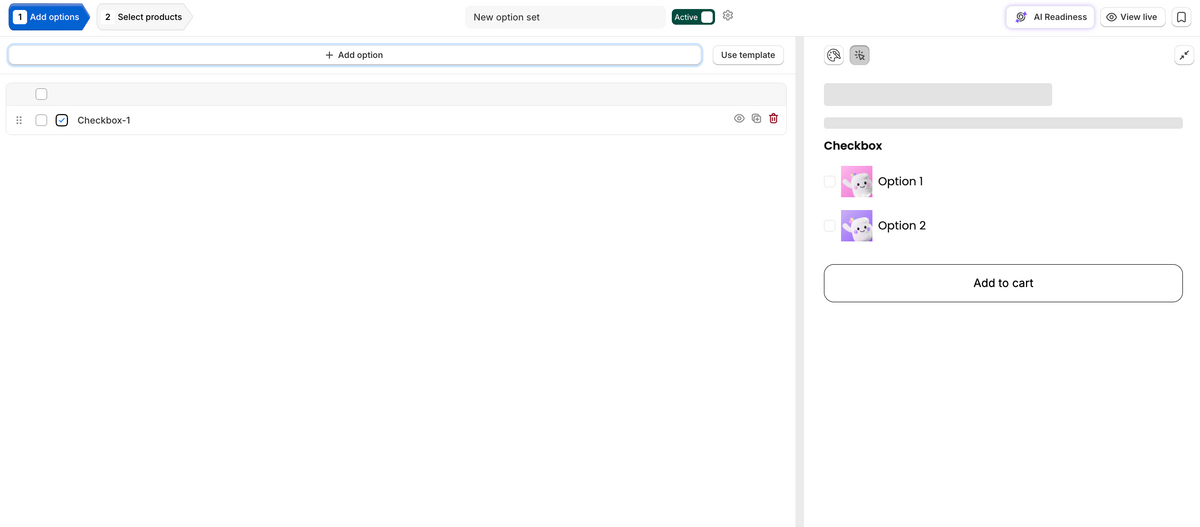The width and height of the screenshot is (1200, 527).
Task: Switch off the Active toggle
Action: pos(693,17)
